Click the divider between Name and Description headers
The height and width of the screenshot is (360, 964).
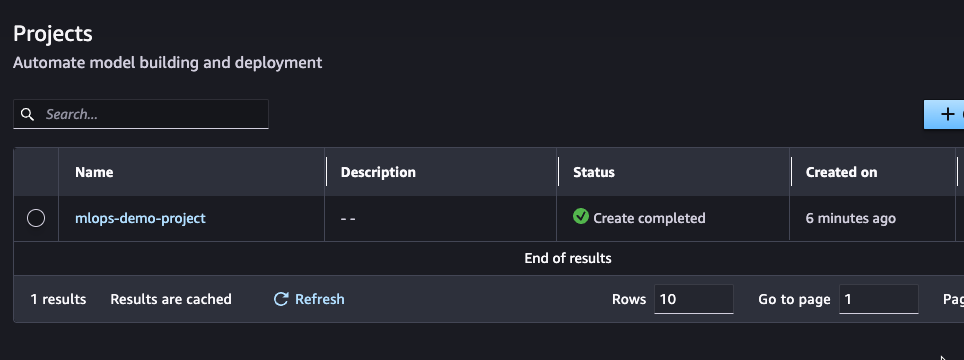click(326, 171)
